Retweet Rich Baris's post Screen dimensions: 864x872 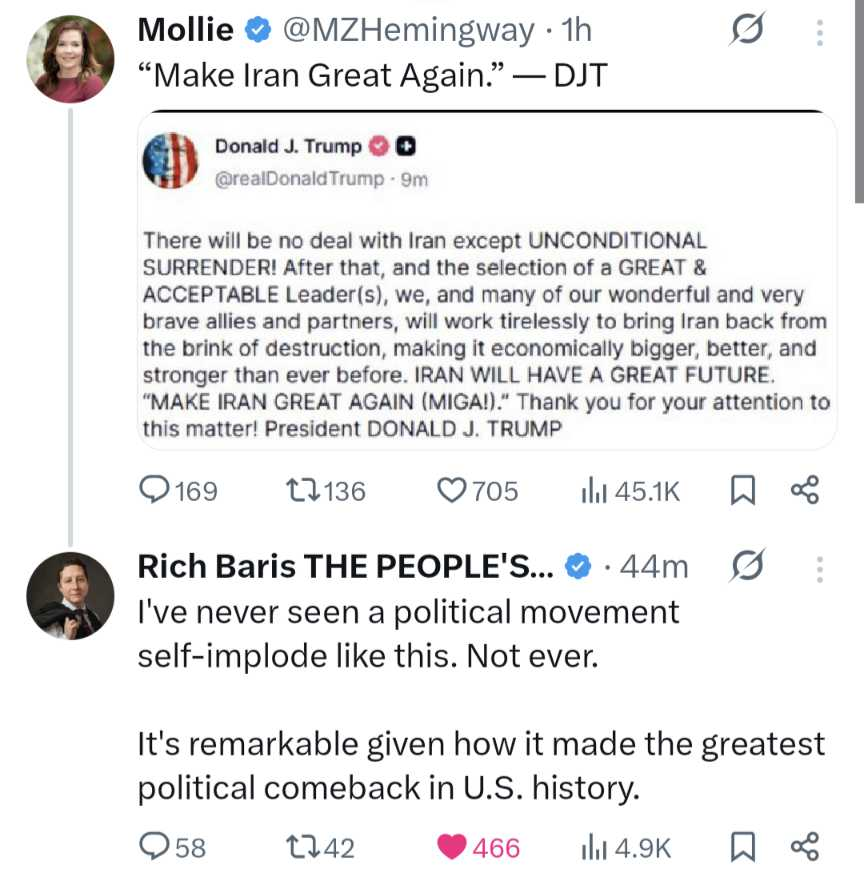[300, 848]
